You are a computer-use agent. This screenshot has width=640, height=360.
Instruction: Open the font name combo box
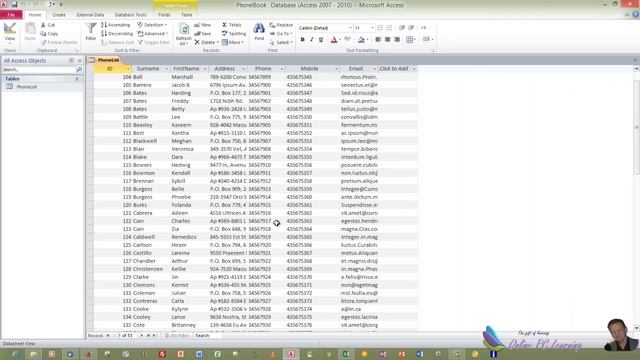click(x=325, y=28)
